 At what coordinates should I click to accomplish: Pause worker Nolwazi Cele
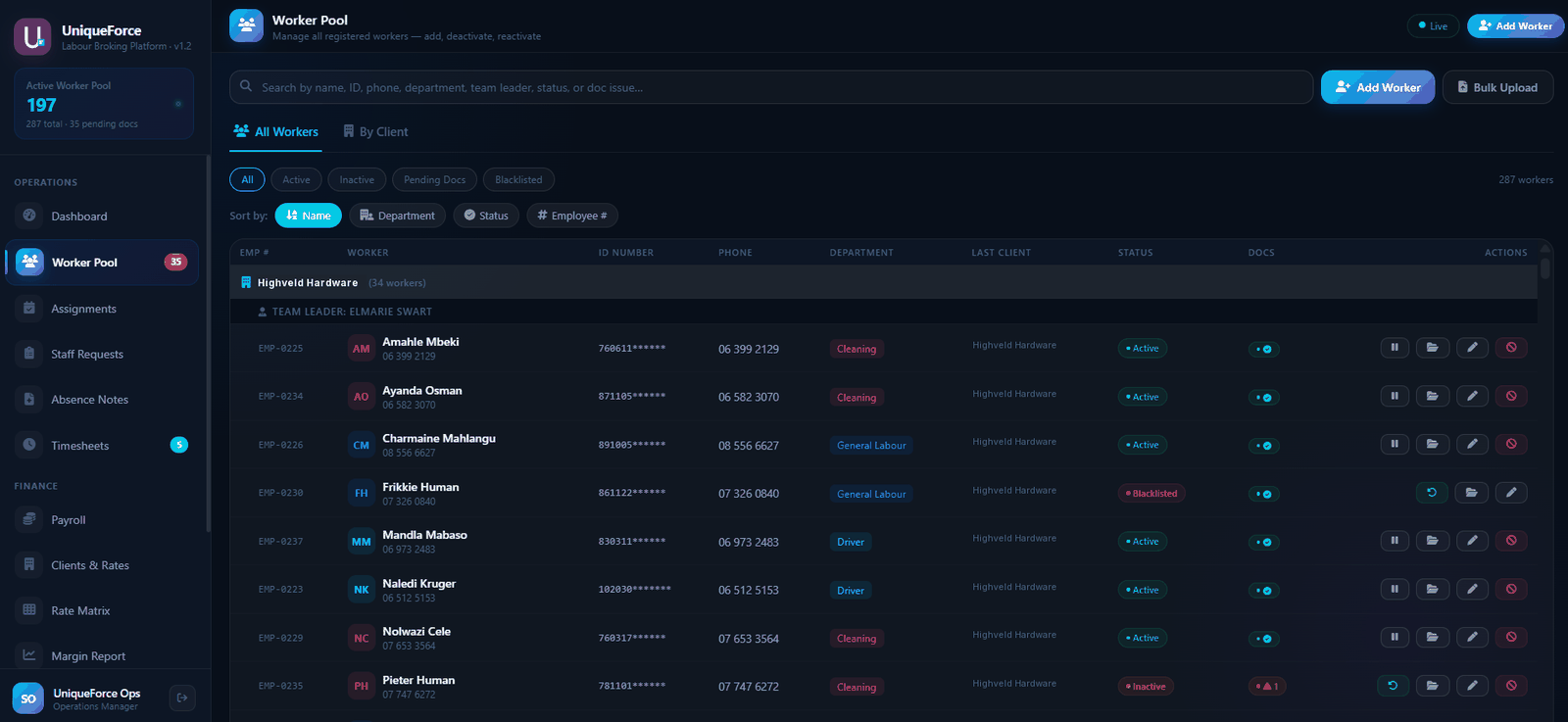1394,637
